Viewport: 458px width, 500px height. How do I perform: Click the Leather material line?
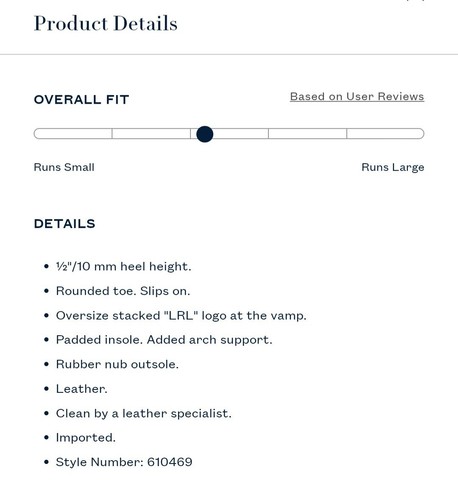tap(82, 389)
